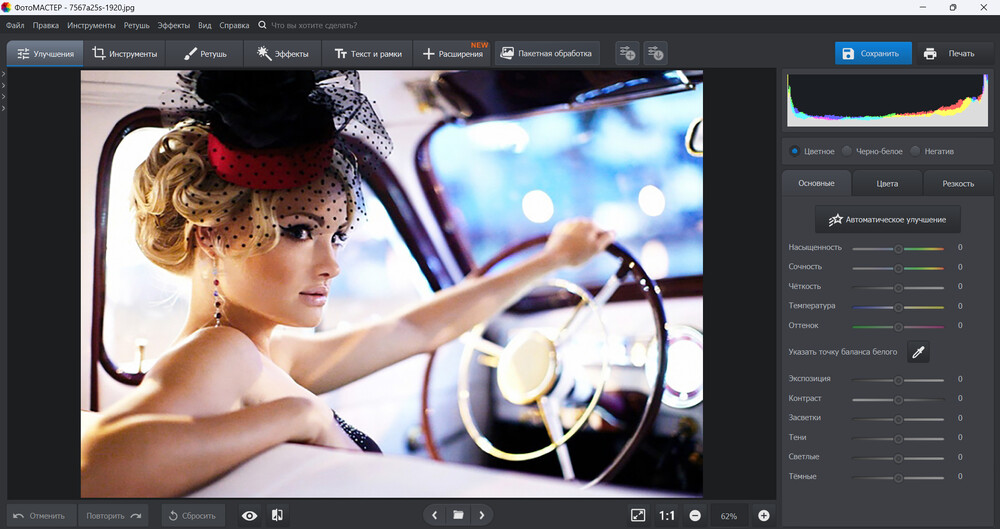This screenshot has width=1000, height=529.
Task: Switch to the Цвета tab
Action: click(887, 183)
